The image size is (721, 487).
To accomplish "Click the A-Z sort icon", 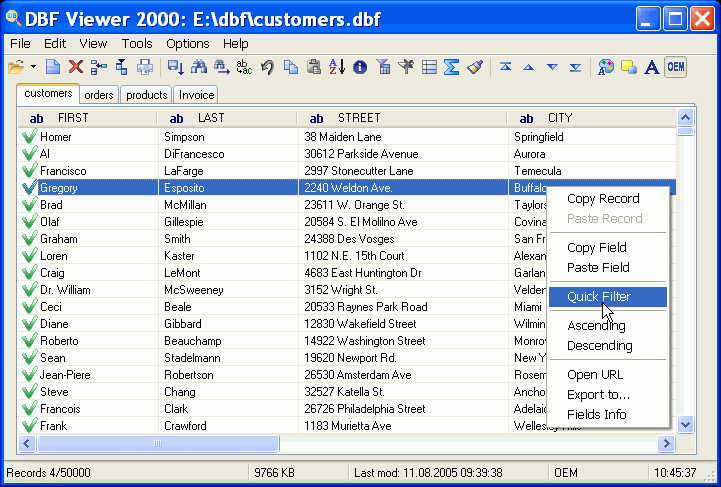I will (337, 67).
